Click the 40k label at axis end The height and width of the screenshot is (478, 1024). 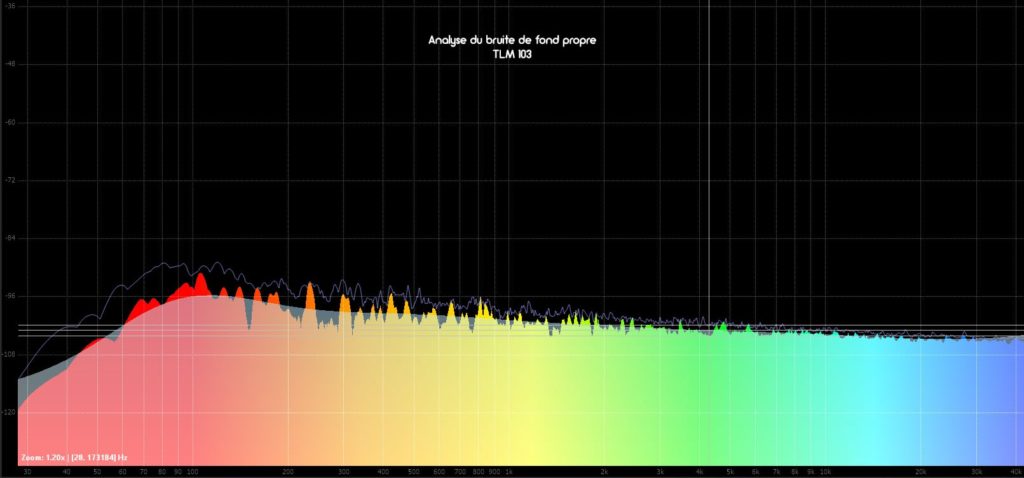coord(1015,471)
